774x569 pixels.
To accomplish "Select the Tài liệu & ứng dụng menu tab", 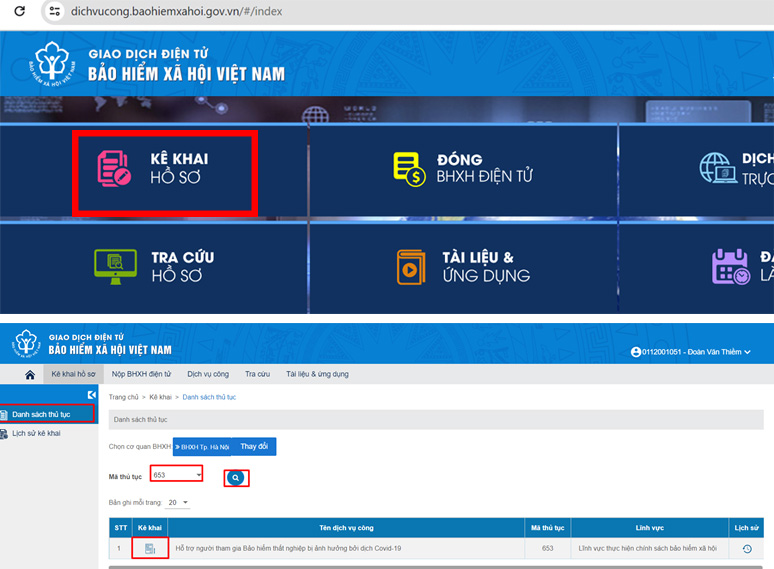I will 317,374.
